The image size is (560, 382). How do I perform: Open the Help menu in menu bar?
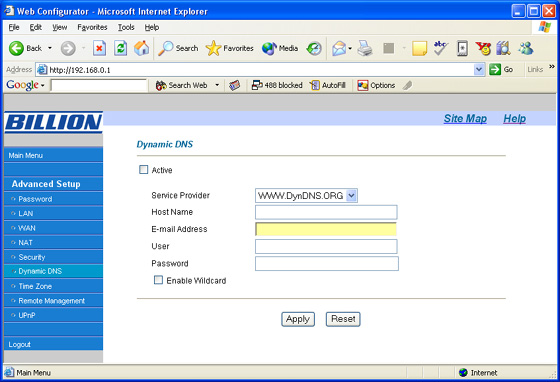click(151, 27)
